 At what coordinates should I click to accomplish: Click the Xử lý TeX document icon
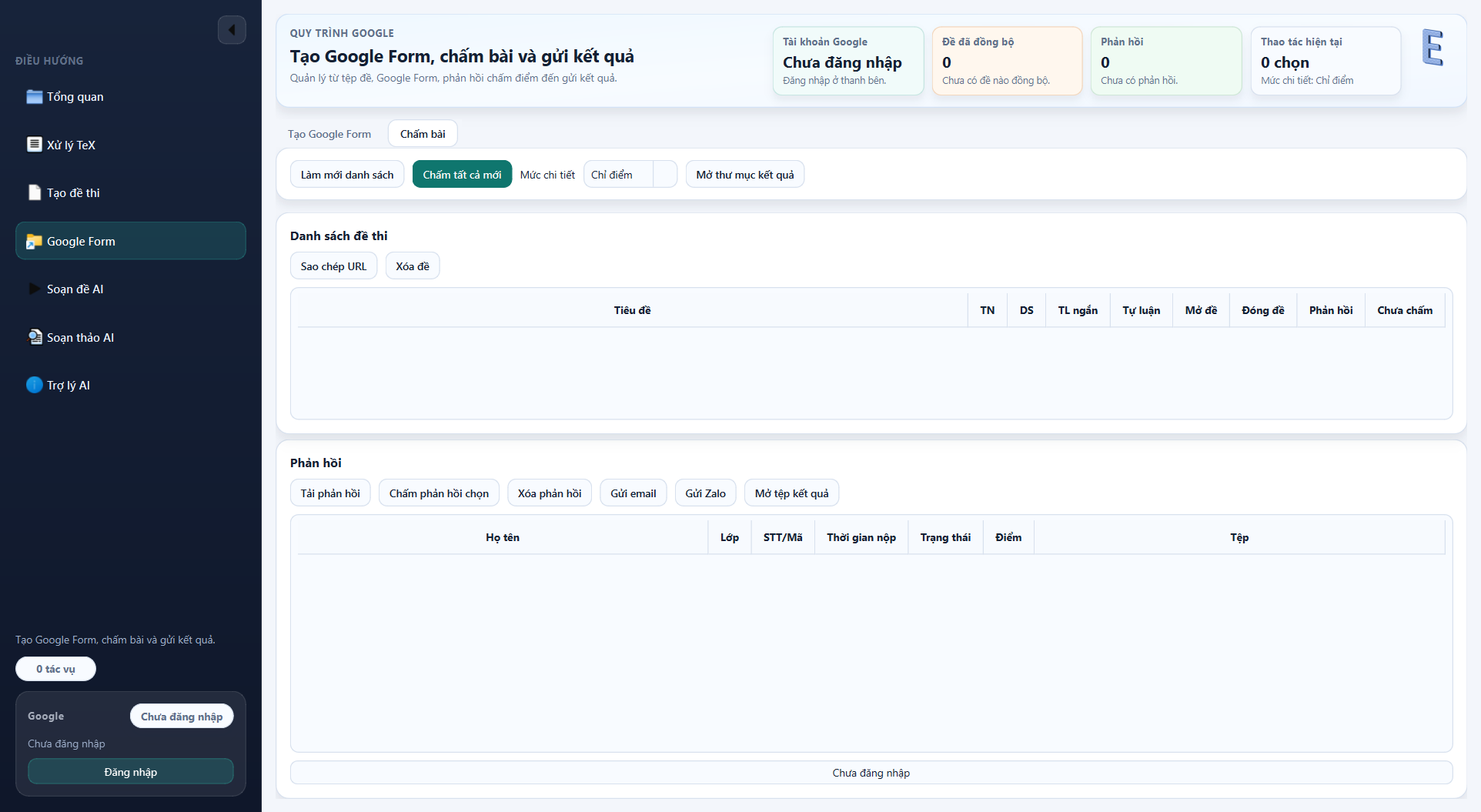pos(34,145)
